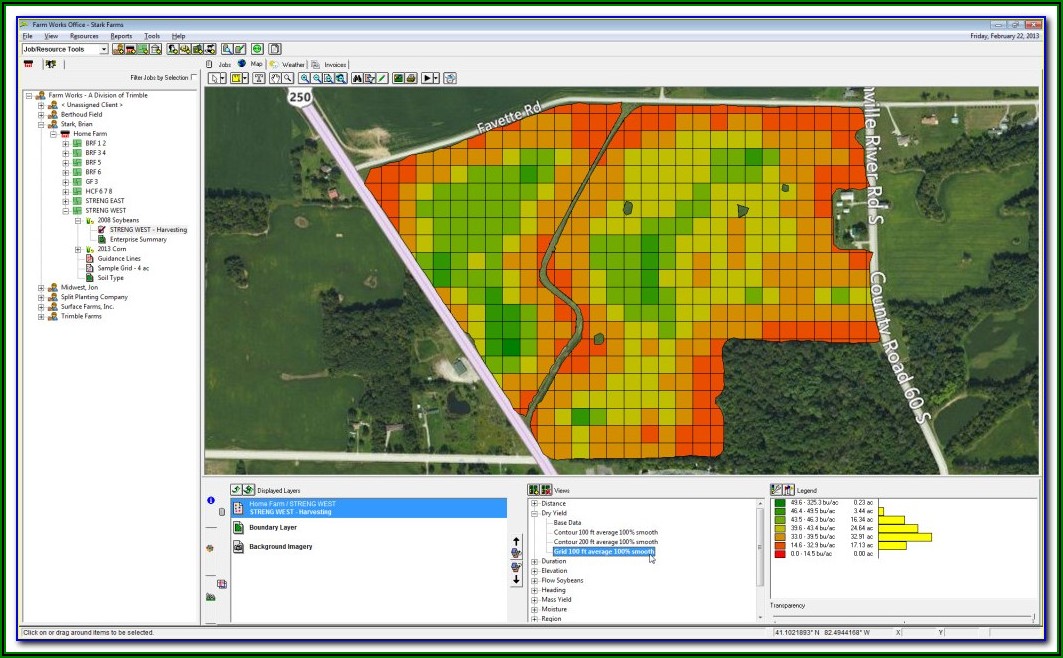Move layer down with the down arrow
Viewport: 1063px width, 658px height.
pyautogui.click(x=516, y=579)
